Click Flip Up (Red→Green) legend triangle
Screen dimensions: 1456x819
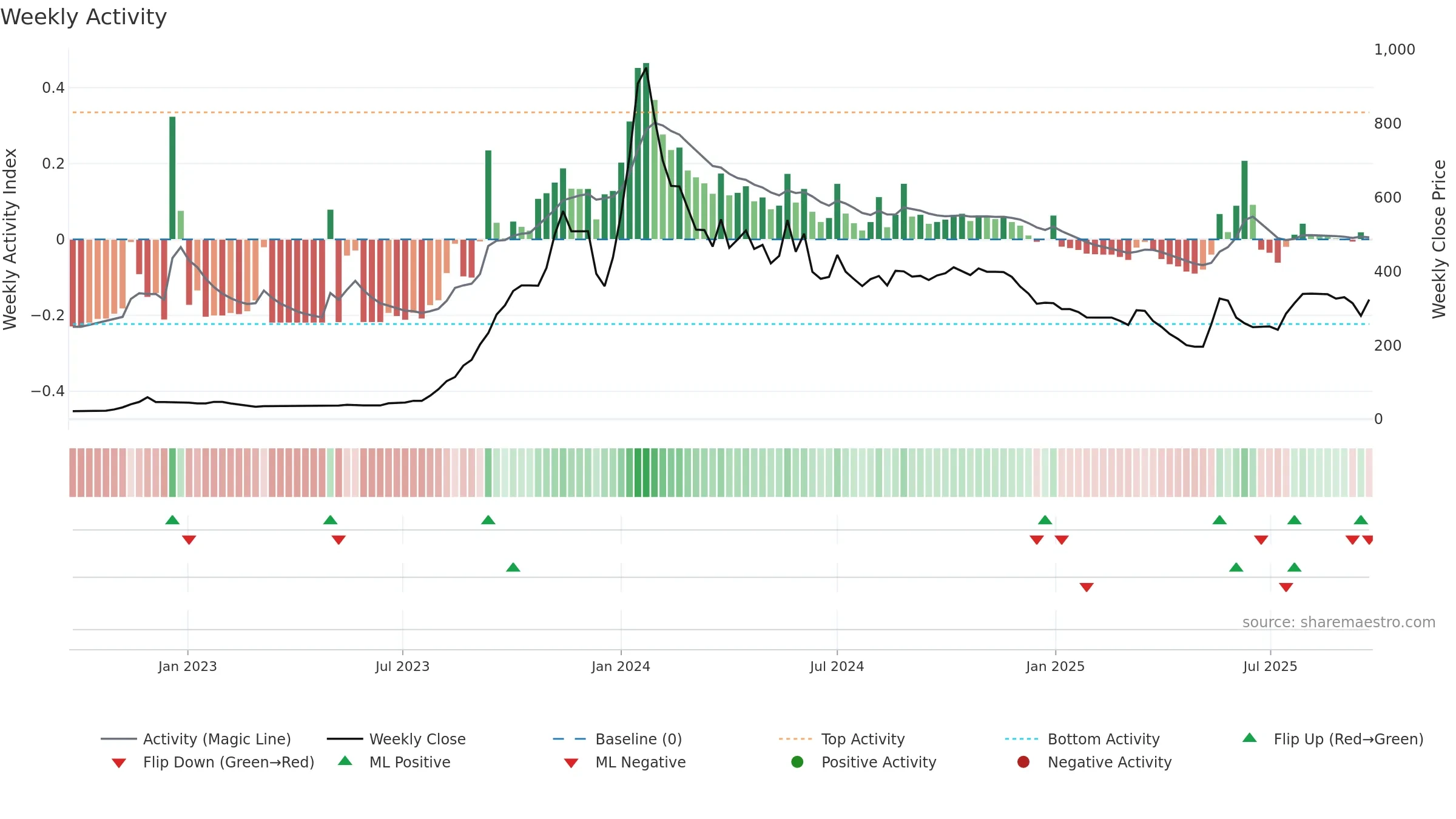1250,738
